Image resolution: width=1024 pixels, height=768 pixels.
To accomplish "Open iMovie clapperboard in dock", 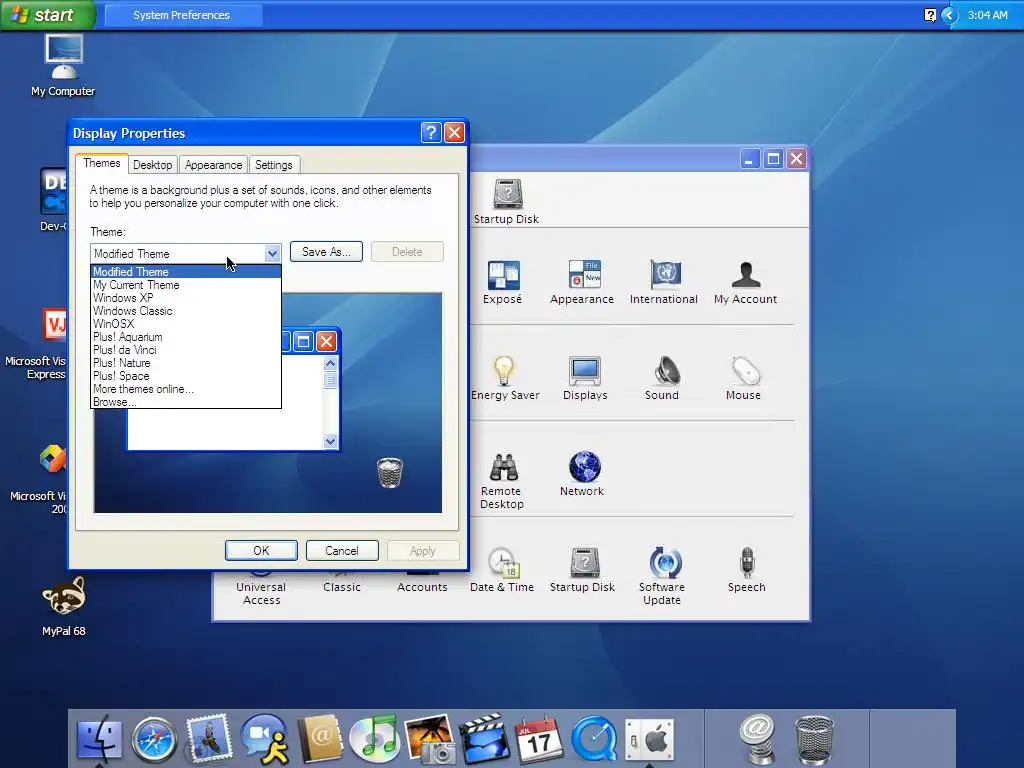I will [x=485, y=739].
